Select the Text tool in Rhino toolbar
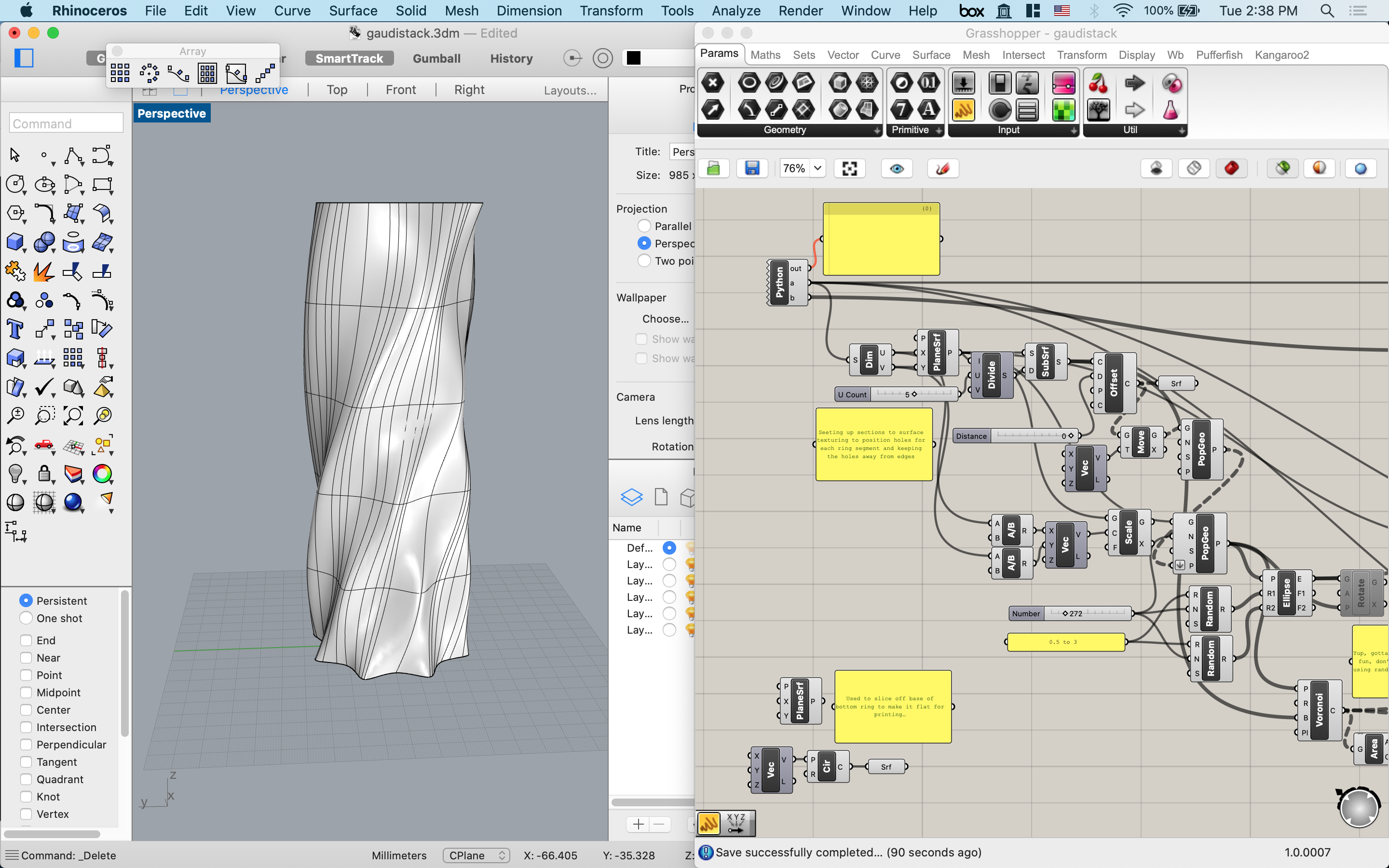This screenshot has width=1389, height=868. pos(15,329)
